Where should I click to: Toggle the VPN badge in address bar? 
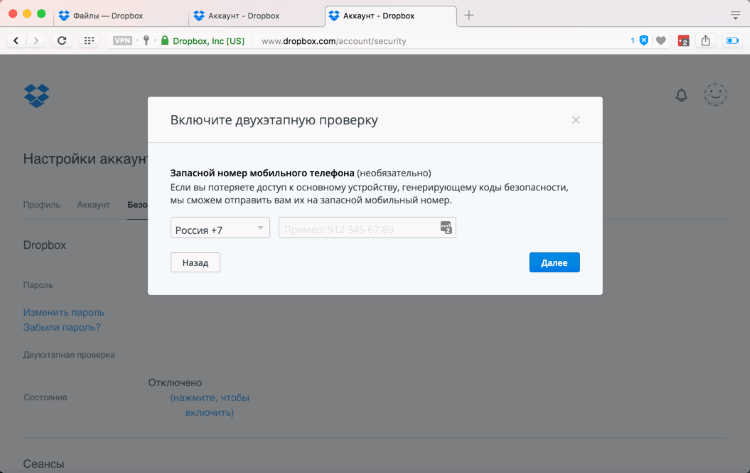[122, 40]
